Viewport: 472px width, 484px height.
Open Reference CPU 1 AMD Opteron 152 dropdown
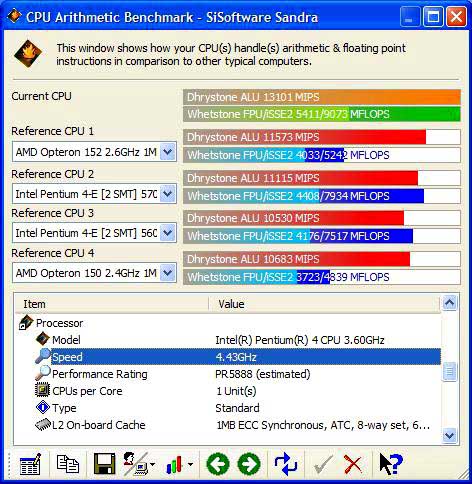tap(168, 152)
